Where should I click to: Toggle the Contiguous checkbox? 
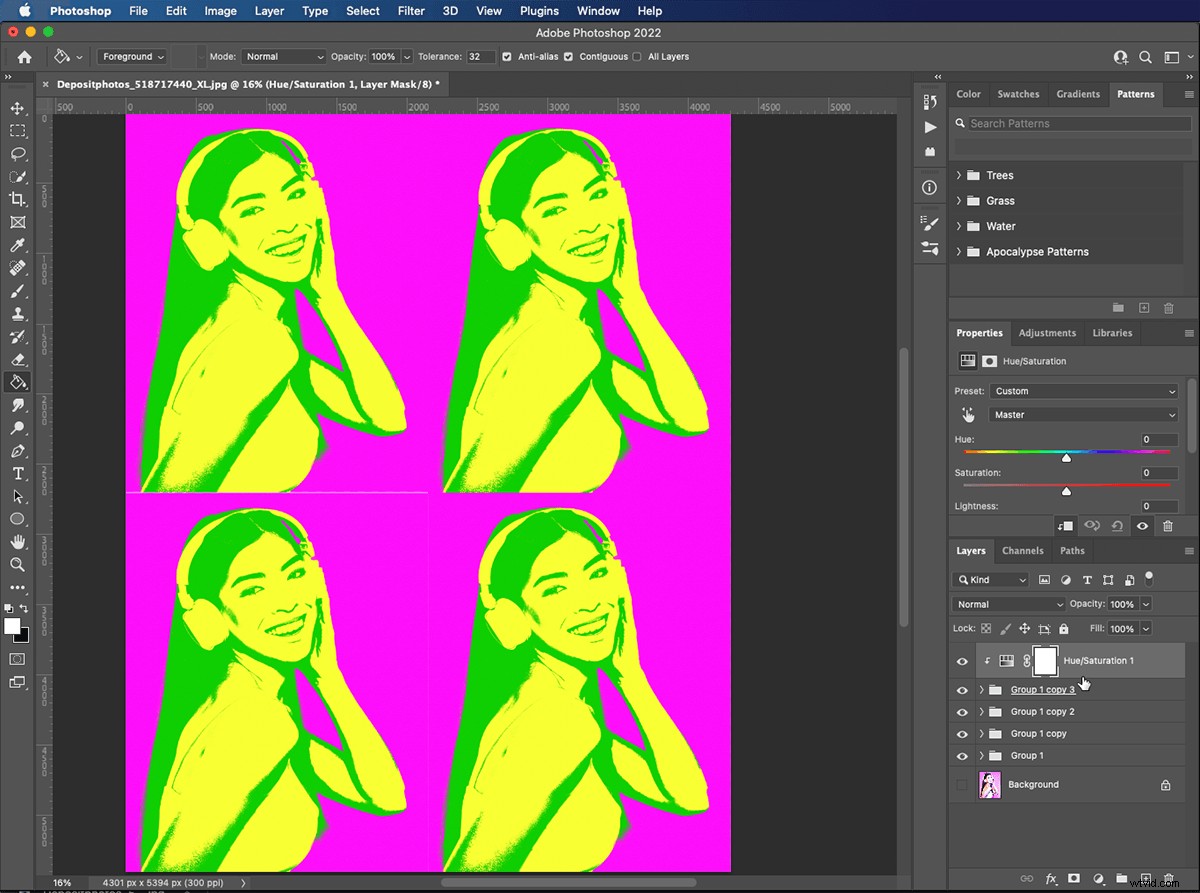[x=569, y=57]
